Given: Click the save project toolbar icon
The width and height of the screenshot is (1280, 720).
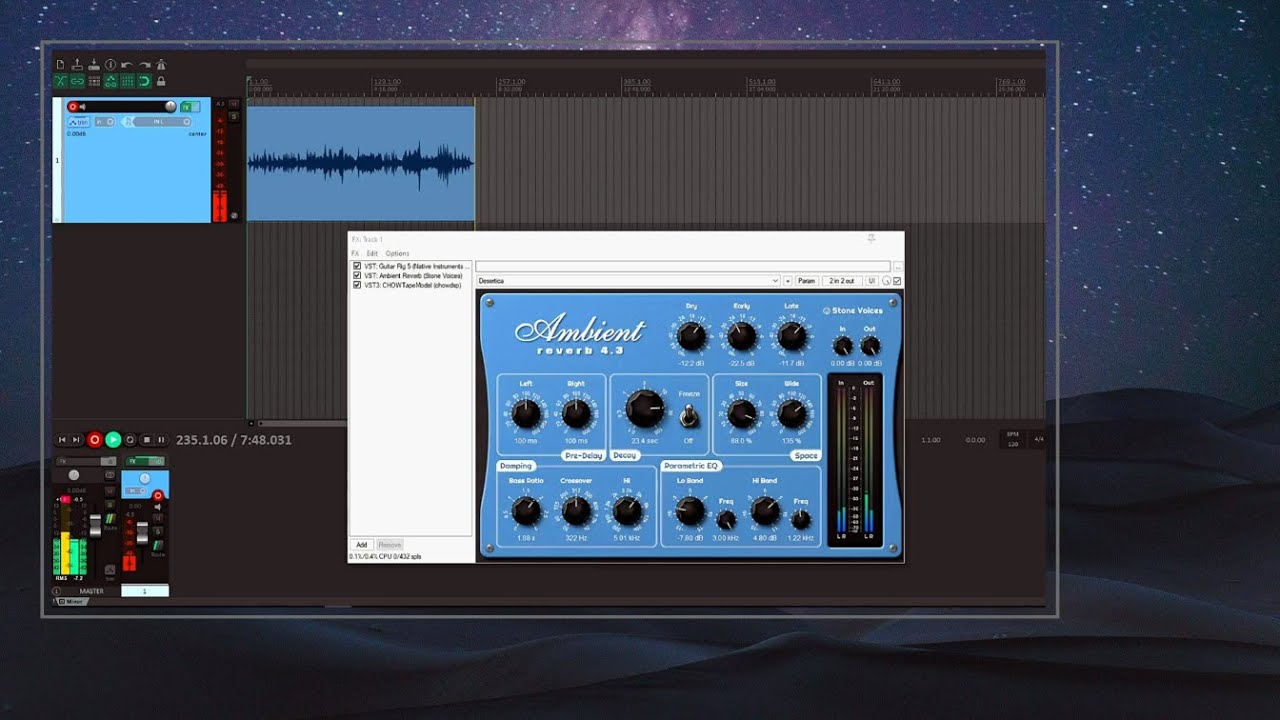Looking at the screenshot, I should pyautogui.click(x=94, y=65).
